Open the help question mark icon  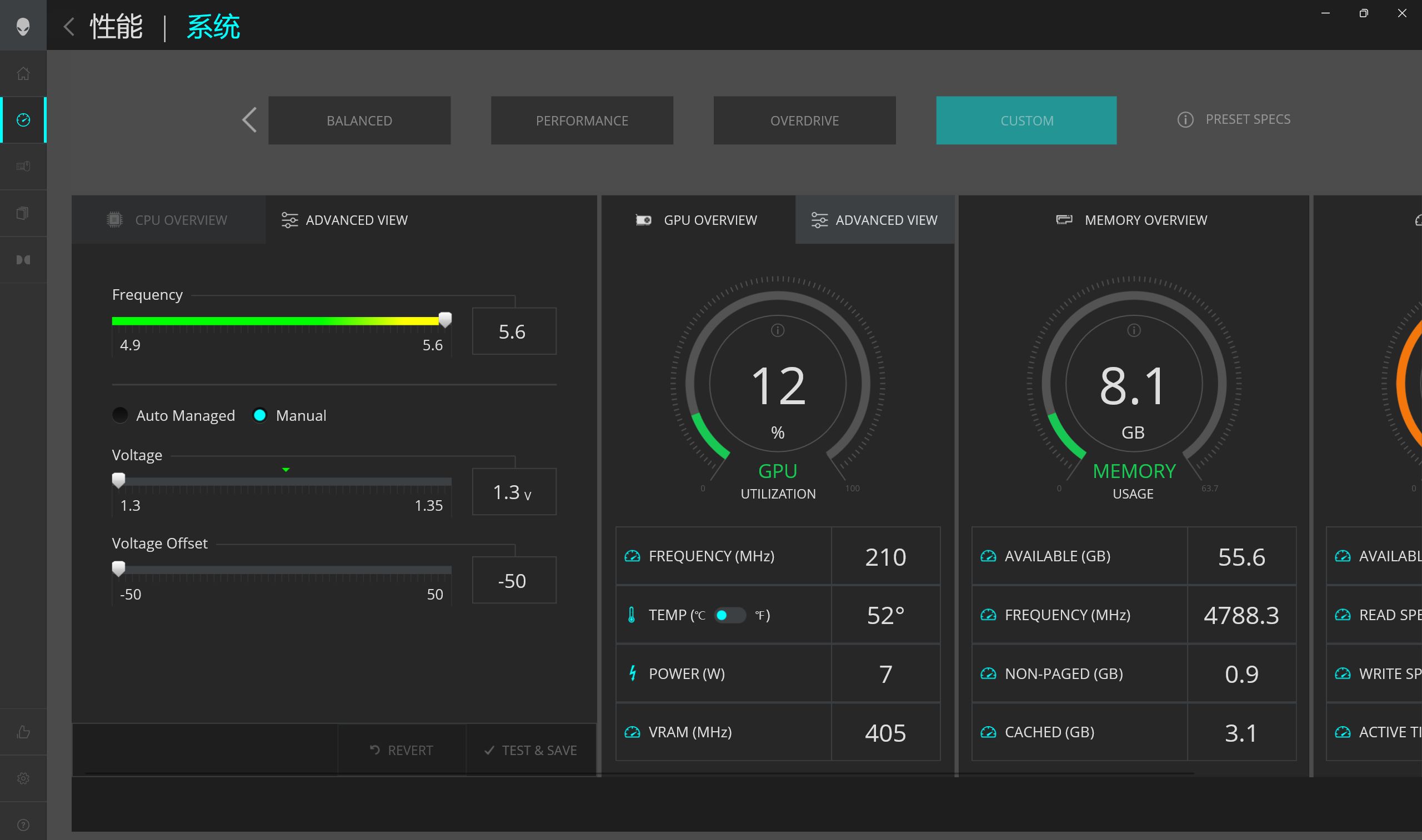click(23, 824)
